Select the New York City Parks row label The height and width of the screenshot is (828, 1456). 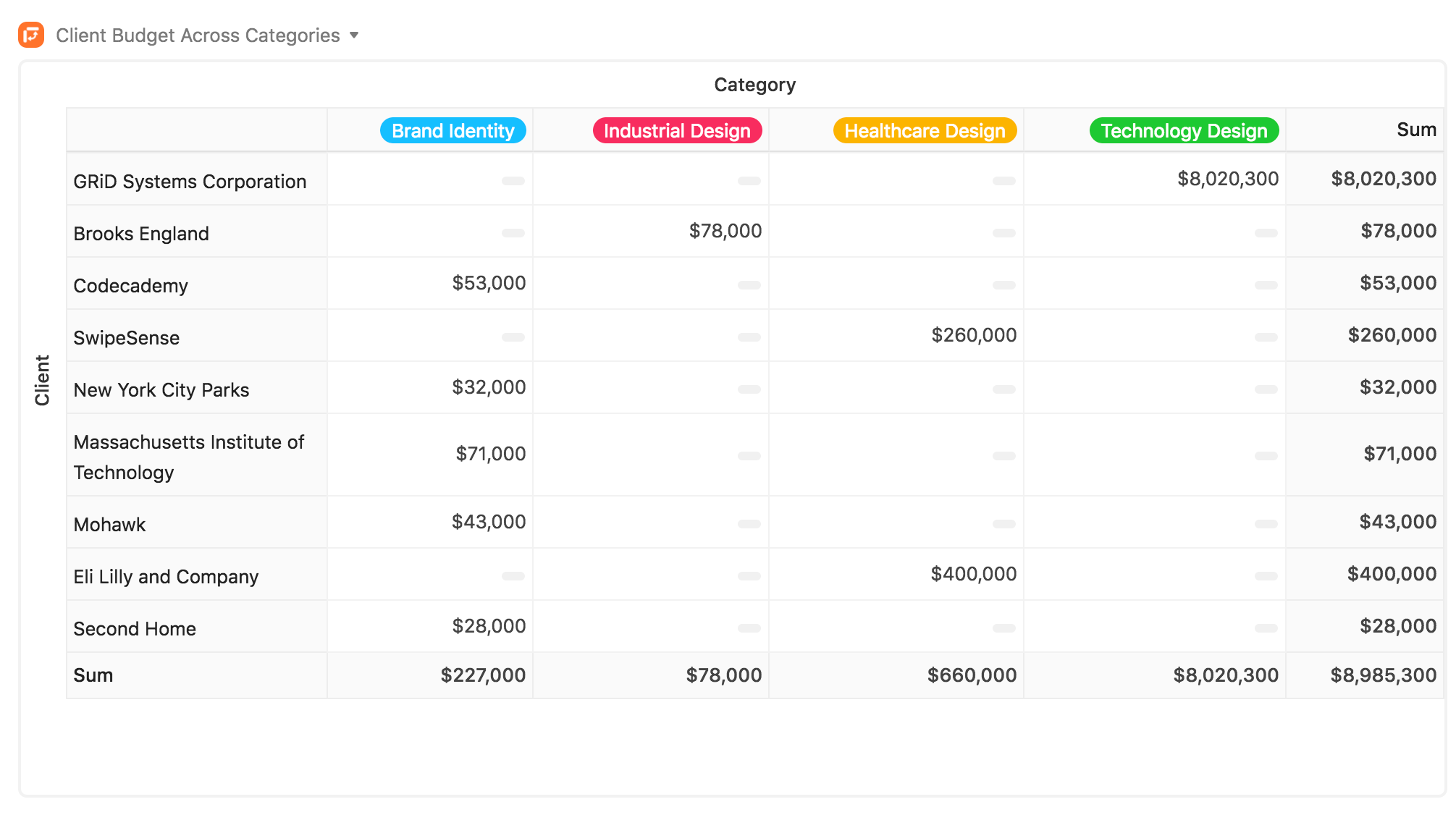click(x=161, y=390)
